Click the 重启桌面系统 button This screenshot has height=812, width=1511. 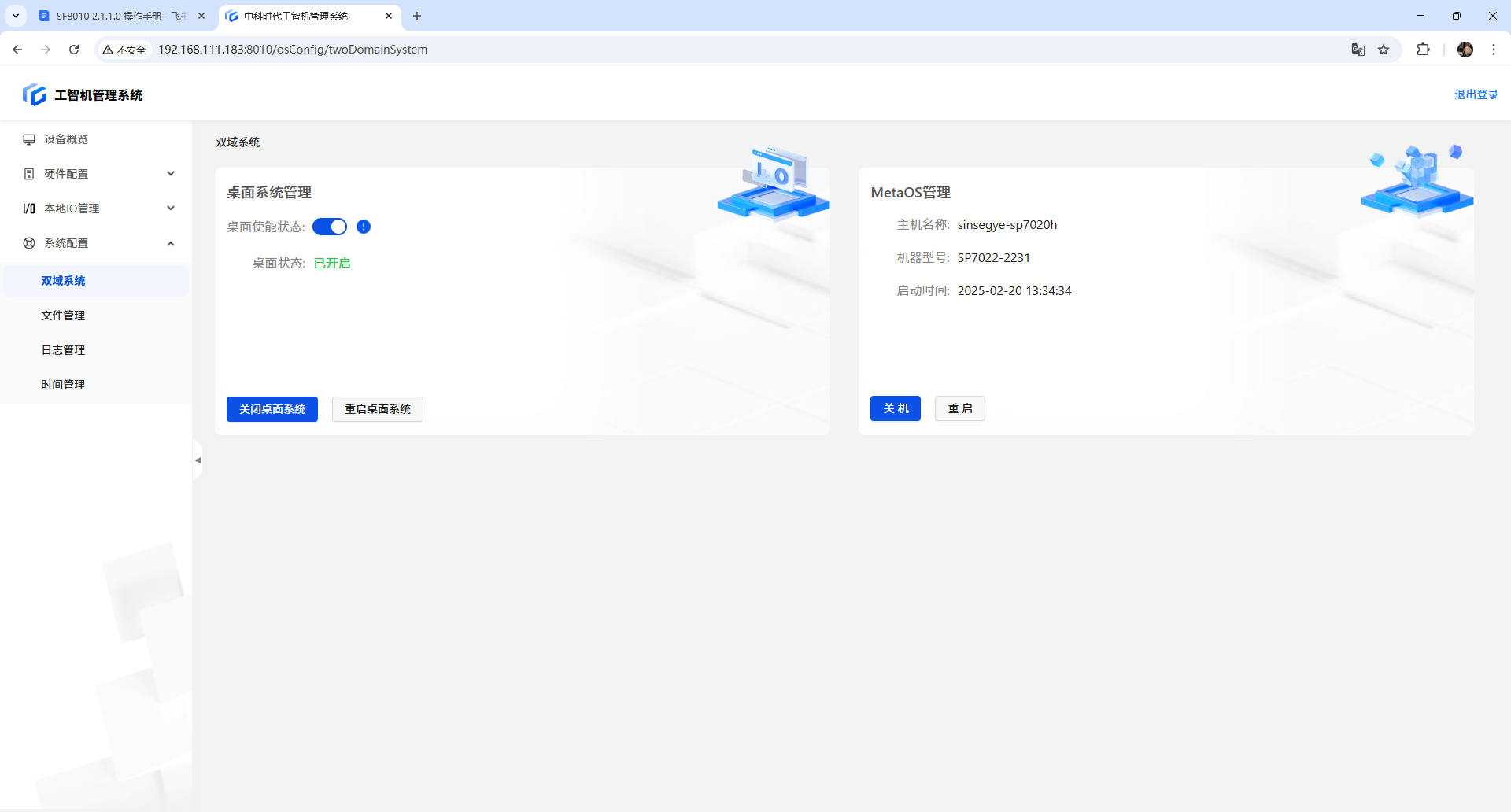coord(378,409)
